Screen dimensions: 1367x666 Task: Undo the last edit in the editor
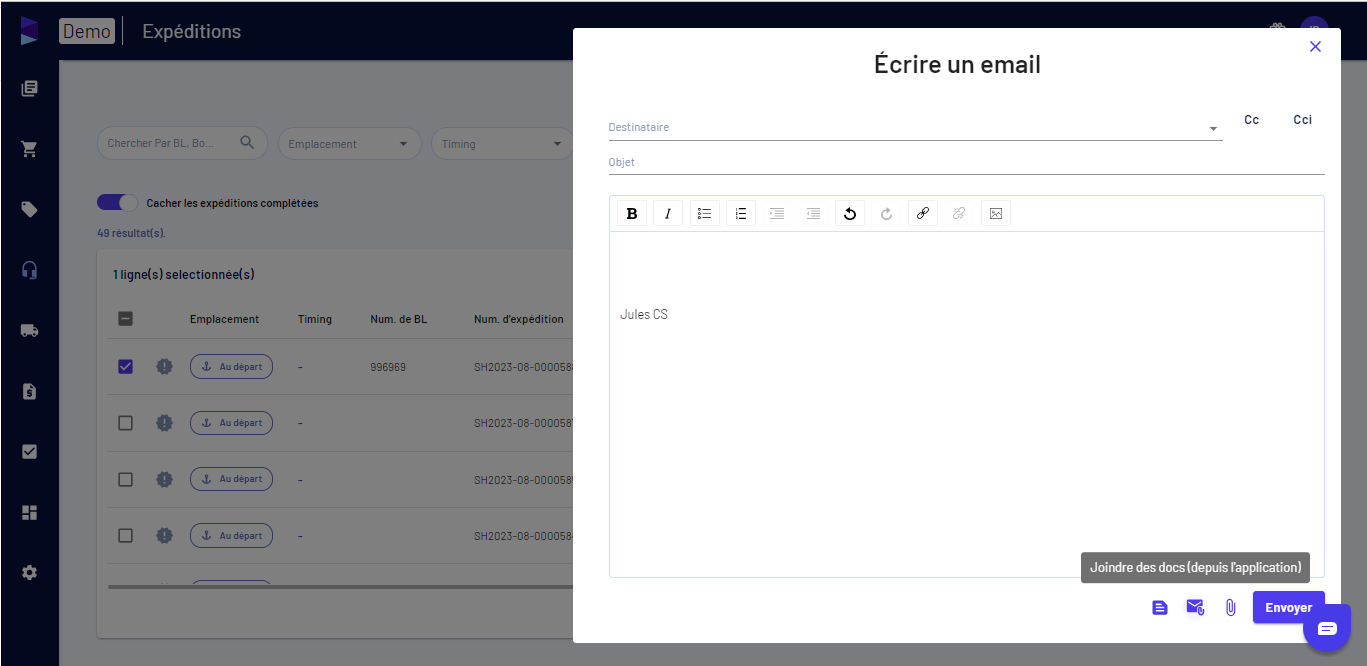(850, 213)
